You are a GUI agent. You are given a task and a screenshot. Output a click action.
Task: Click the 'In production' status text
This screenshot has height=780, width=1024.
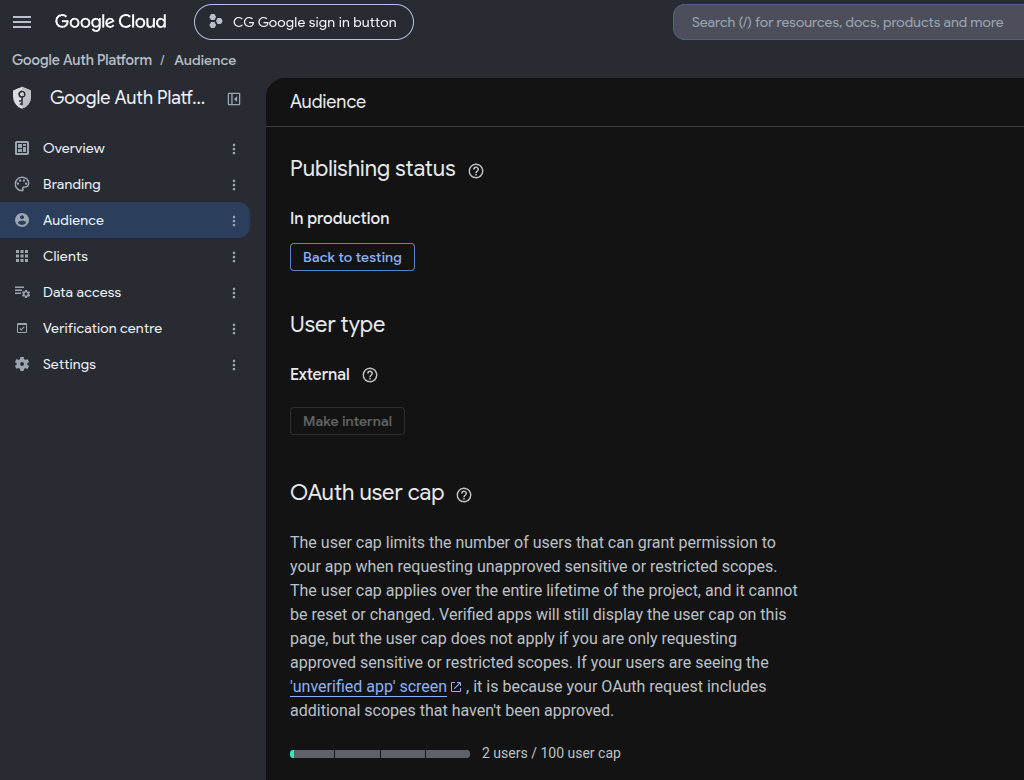pyautogui.click(x=340, y=218)
